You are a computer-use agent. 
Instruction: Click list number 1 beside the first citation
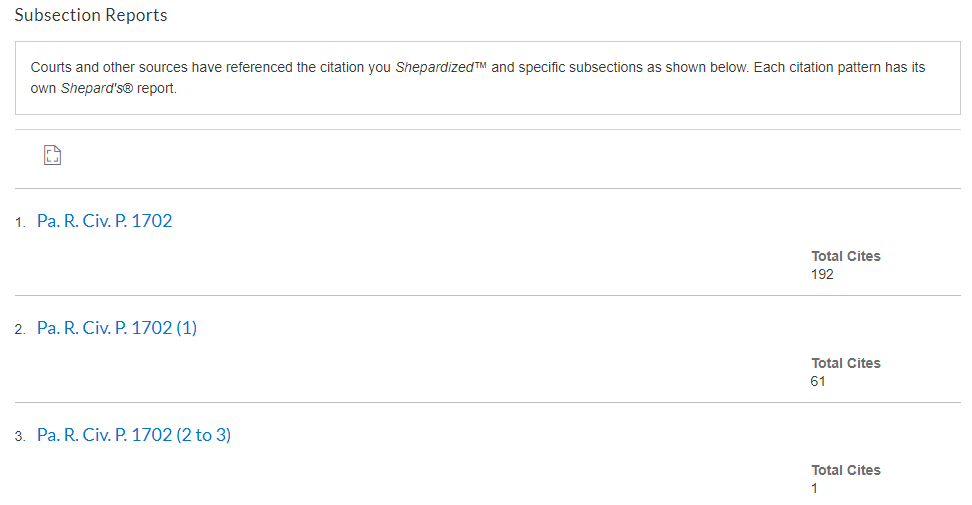(x=20, y=222)
